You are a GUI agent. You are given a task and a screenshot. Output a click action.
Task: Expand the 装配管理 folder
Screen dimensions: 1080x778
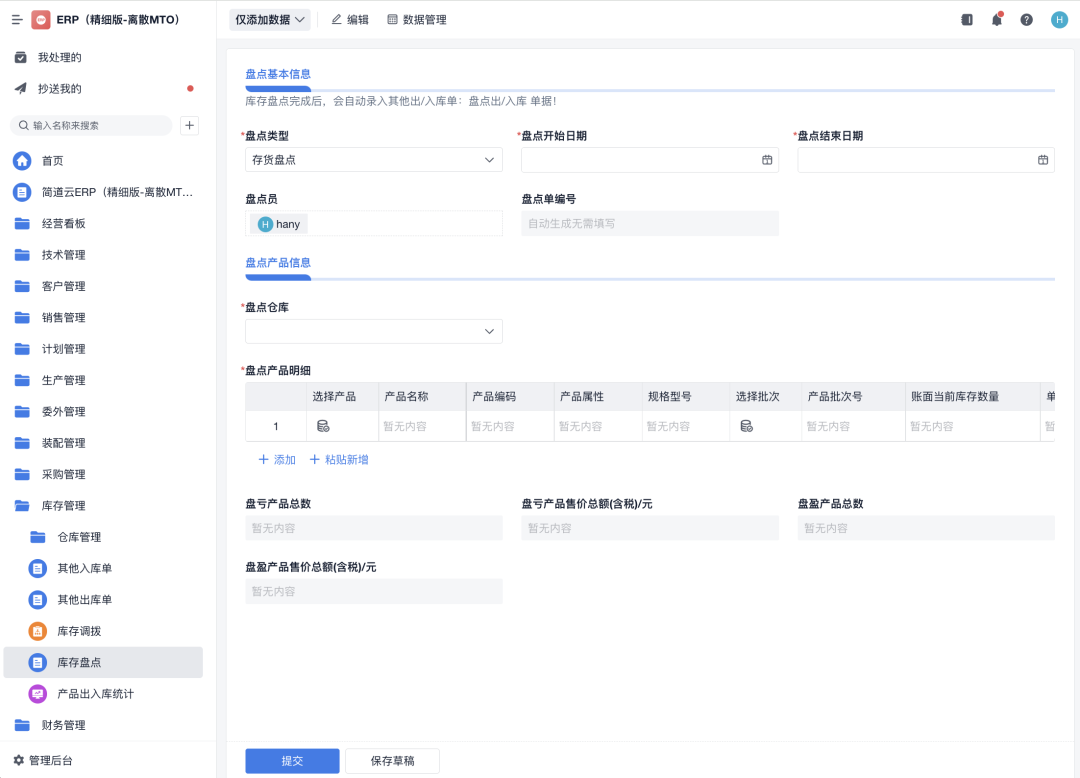click(x=103, y=443)
